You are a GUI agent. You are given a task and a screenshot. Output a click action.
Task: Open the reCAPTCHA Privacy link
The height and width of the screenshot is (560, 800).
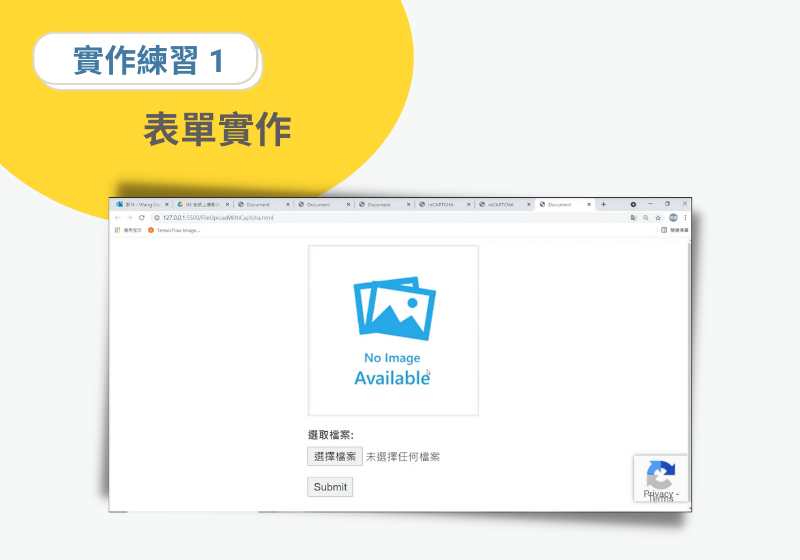[658, 494]
